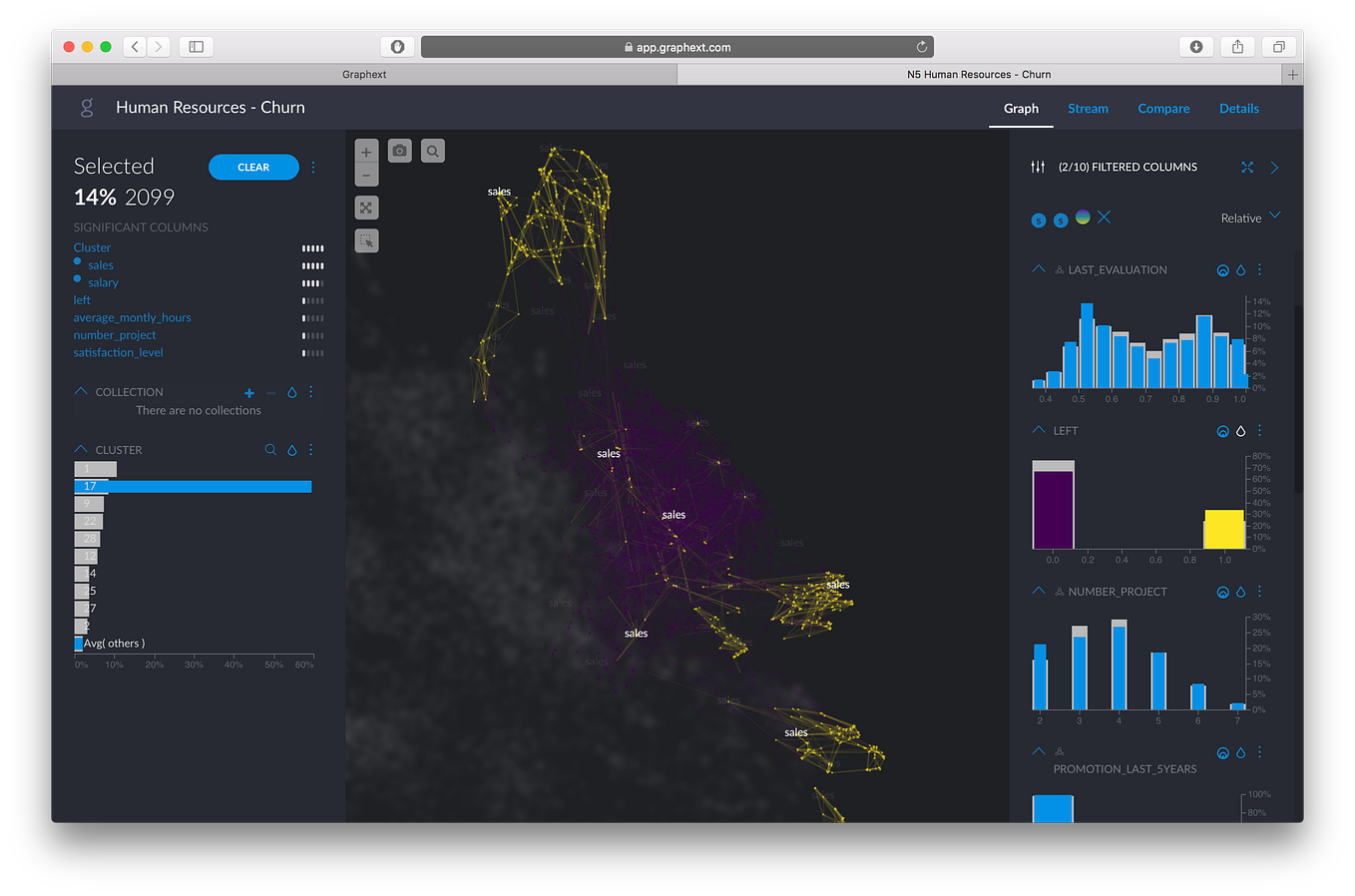Select the salary column in Significant Columns
Screen dimensions: 1355x896
pyautogui.click(x=103, y=282)
